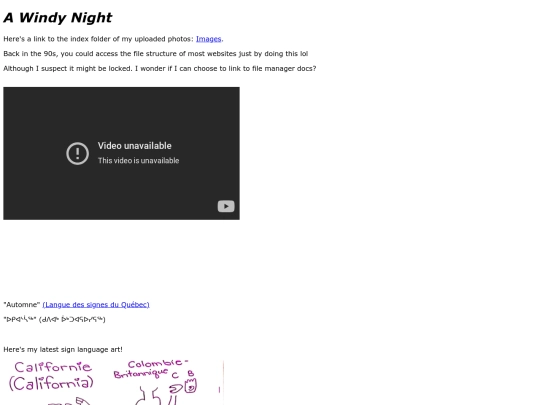Click the exclamation error icon in video
540x405 pixels.
[77, 153]
